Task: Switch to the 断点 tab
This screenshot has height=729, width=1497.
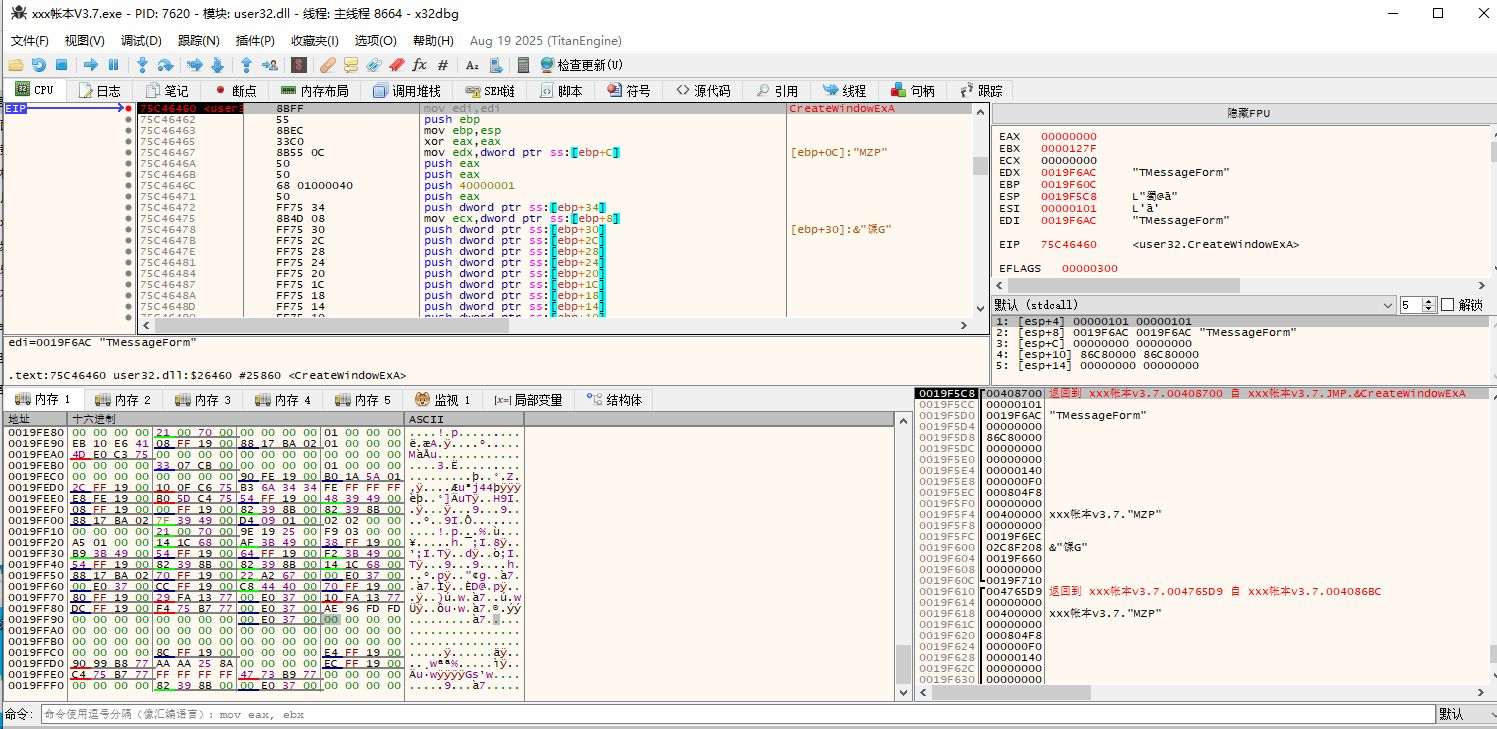Action: [x=236, y=90]
